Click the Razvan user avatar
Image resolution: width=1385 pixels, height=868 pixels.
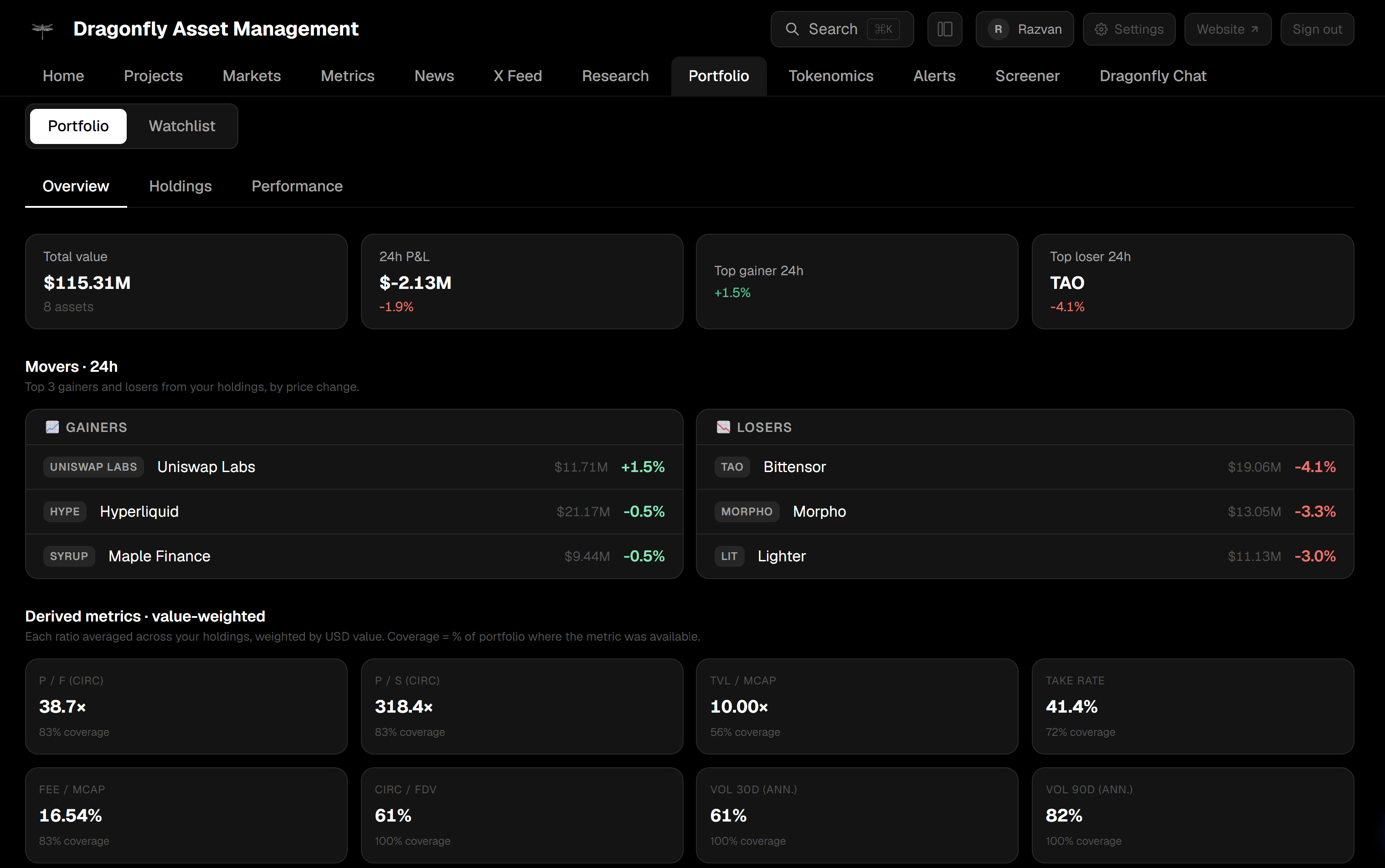pyautogui.click(x=998, y=29)
